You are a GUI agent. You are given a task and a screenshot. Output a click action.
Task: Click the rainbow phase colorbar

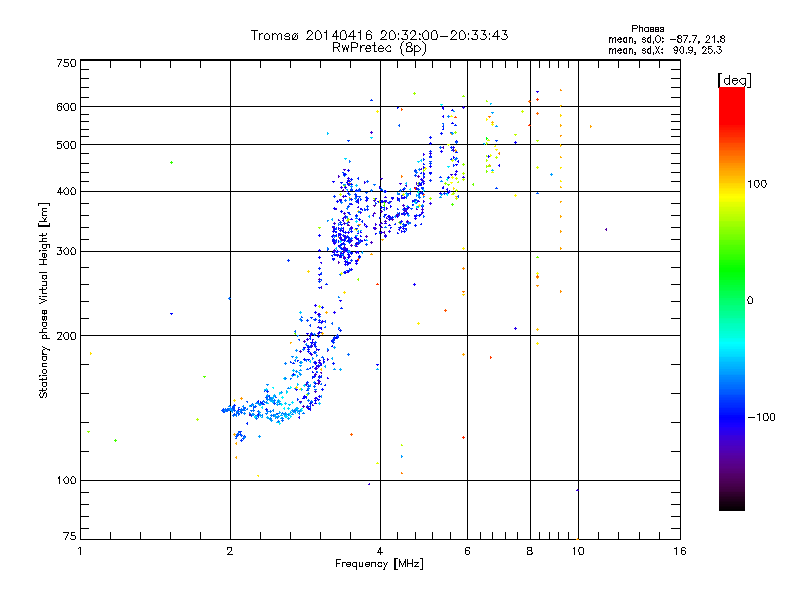coord(732,299)
